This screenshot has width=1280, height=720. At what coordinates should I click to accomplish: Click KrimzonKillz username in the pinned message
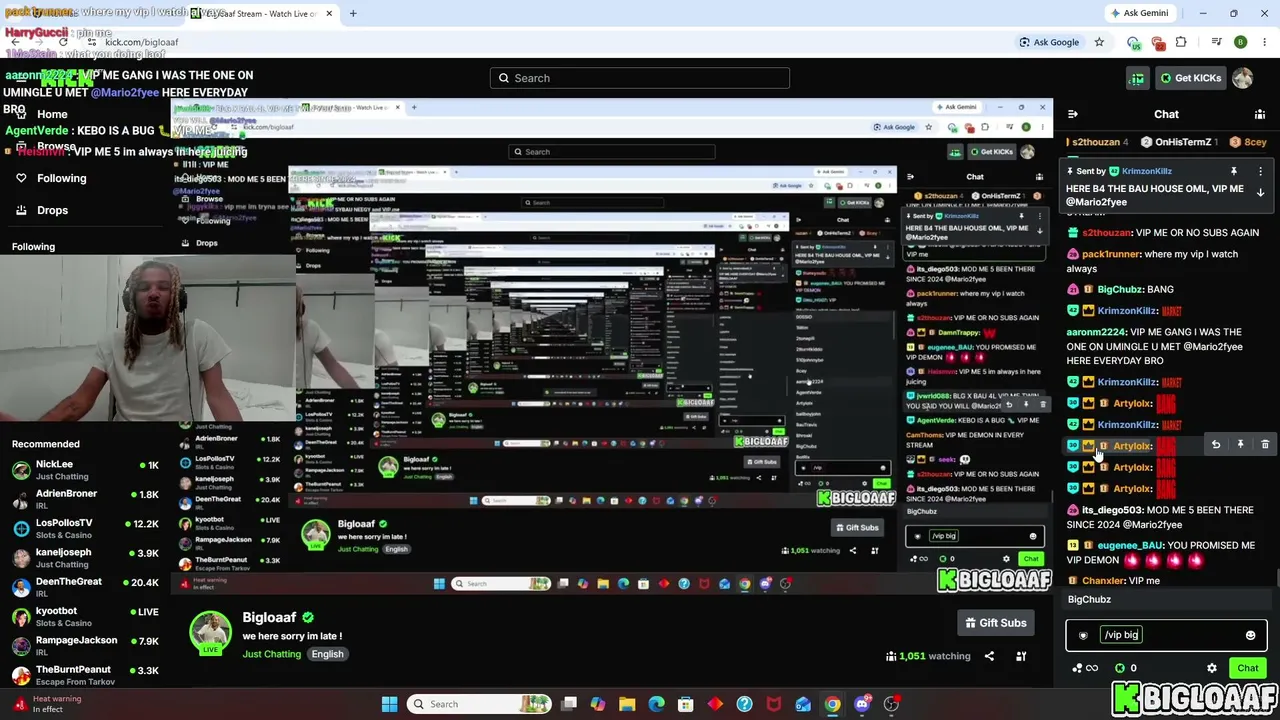pos(1146,171)
